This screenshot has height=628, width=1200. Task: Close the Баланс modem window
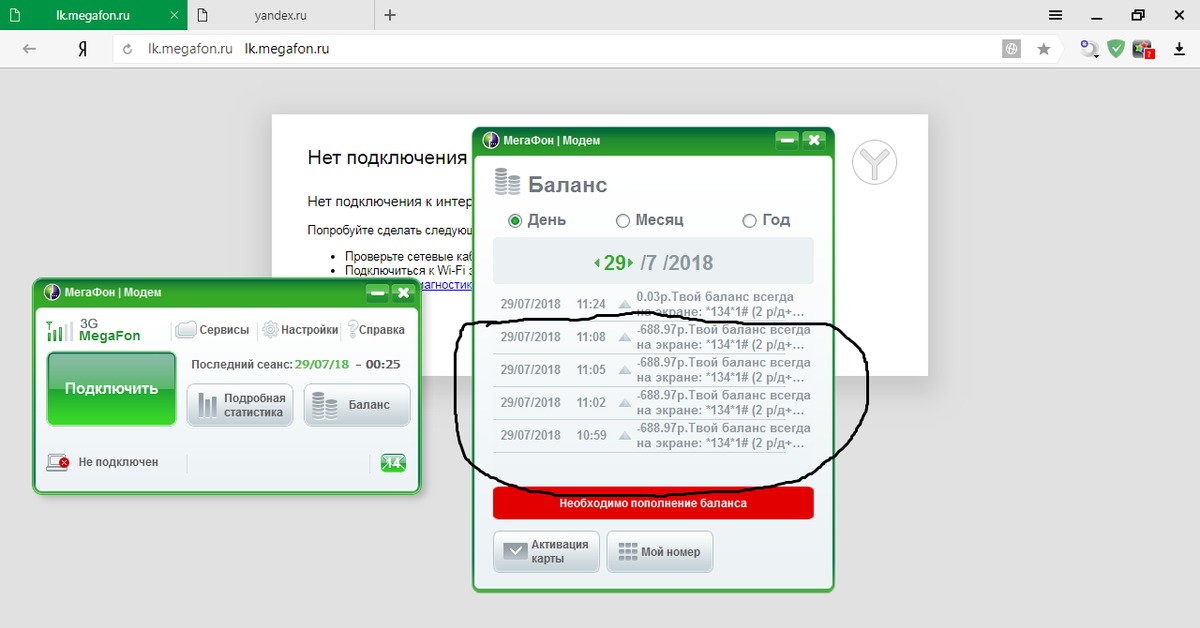[x=814, y=141]
